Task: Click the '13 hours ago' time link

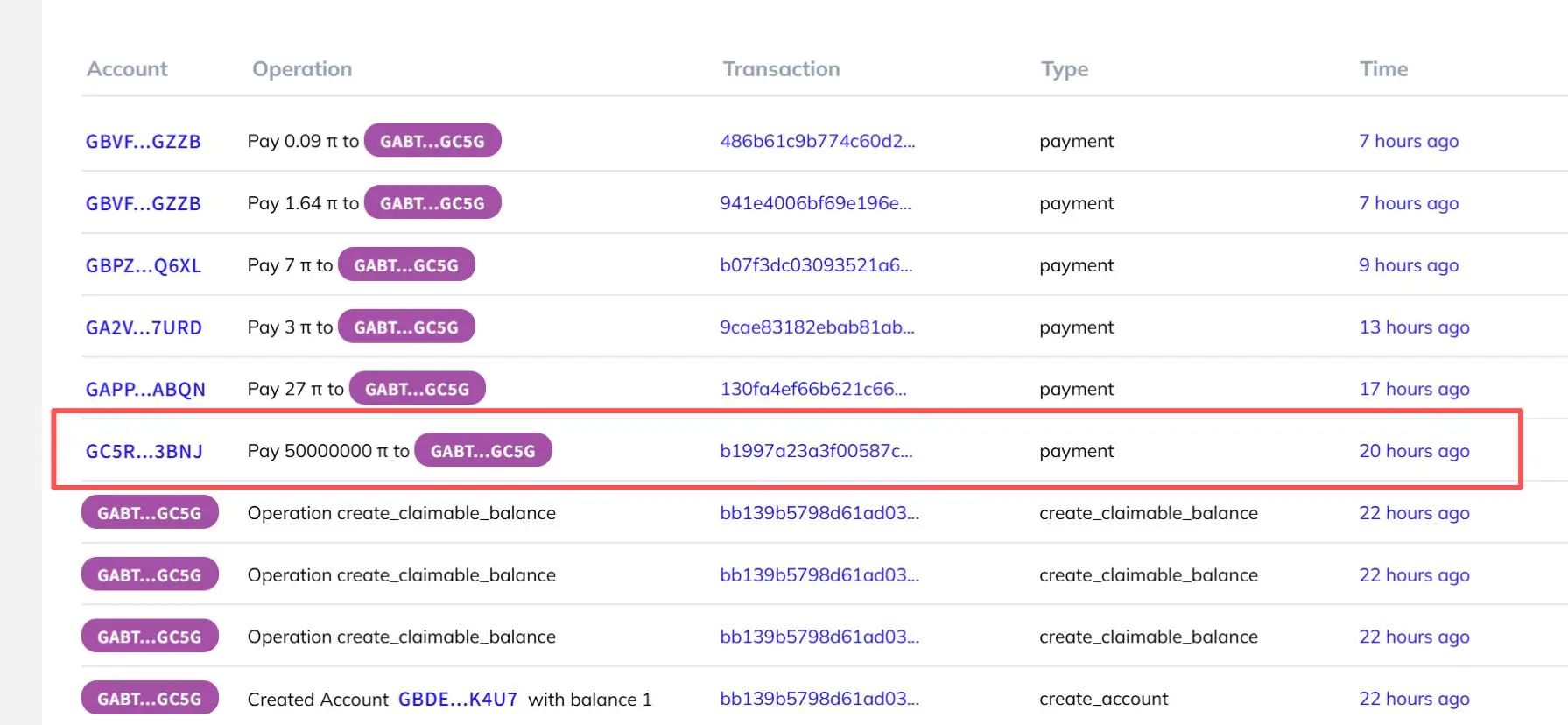Action: pyautogui.click(x=1414, y=327)
